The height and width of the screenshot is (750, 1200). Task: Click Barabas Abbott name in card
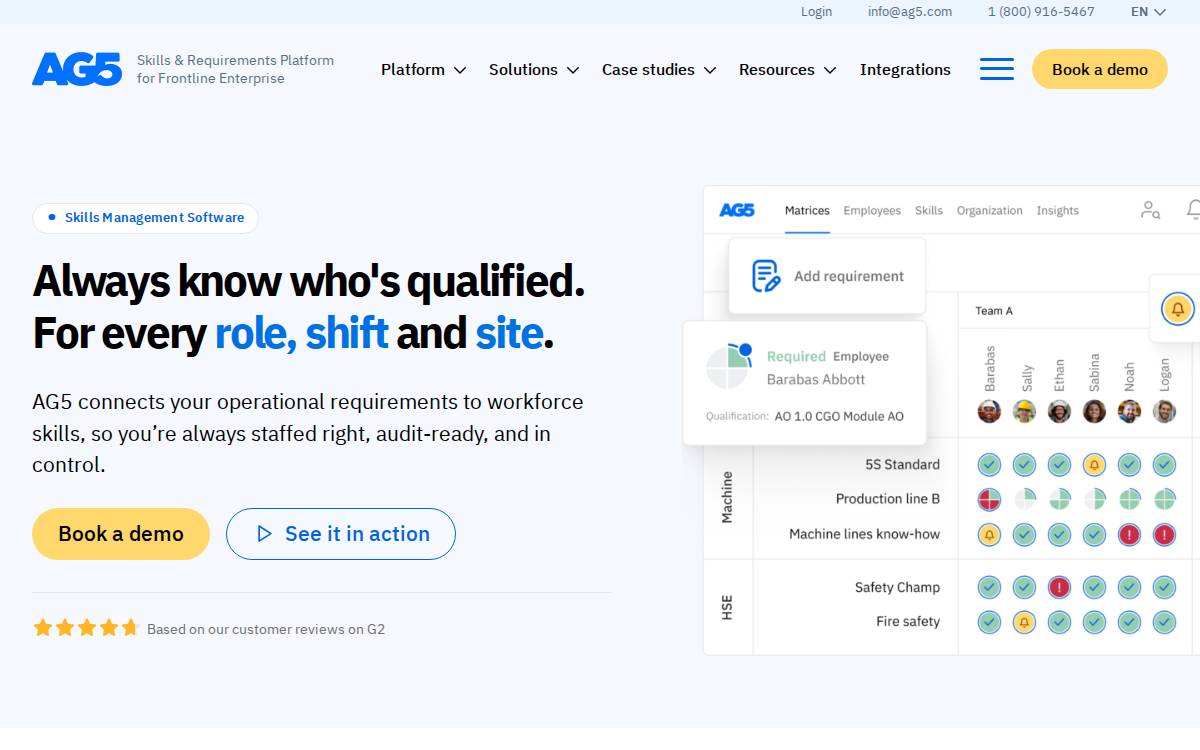point(816,380)
